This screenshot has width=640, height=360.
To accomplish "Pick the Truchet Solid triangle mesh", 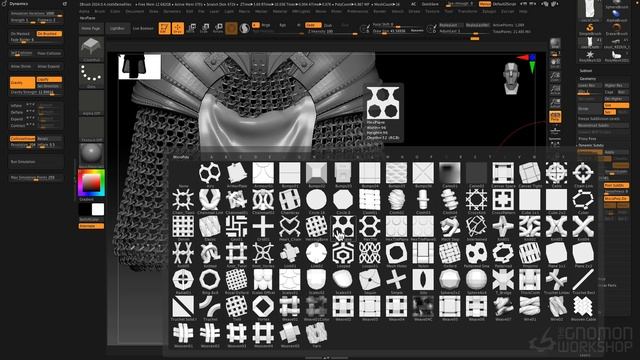I will click(183, 306).
